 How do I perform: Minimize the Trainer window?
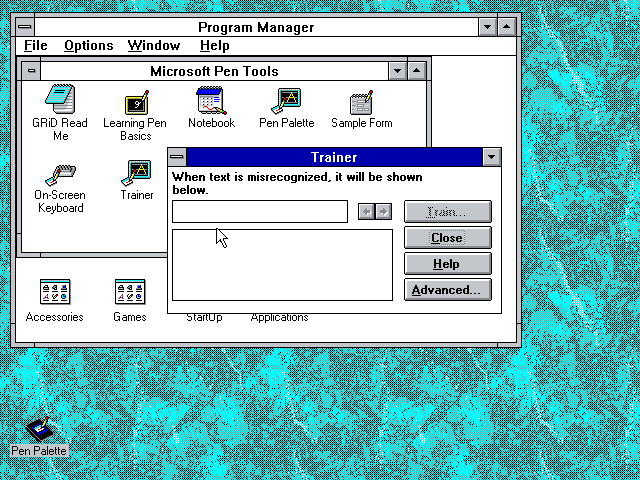click(x=492, y=157)
